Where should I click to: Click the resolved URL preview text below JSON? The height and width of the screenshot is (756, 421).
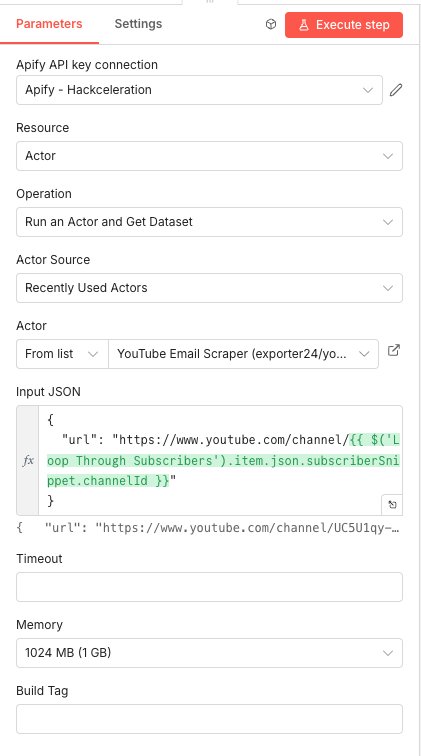click(208, 528)
